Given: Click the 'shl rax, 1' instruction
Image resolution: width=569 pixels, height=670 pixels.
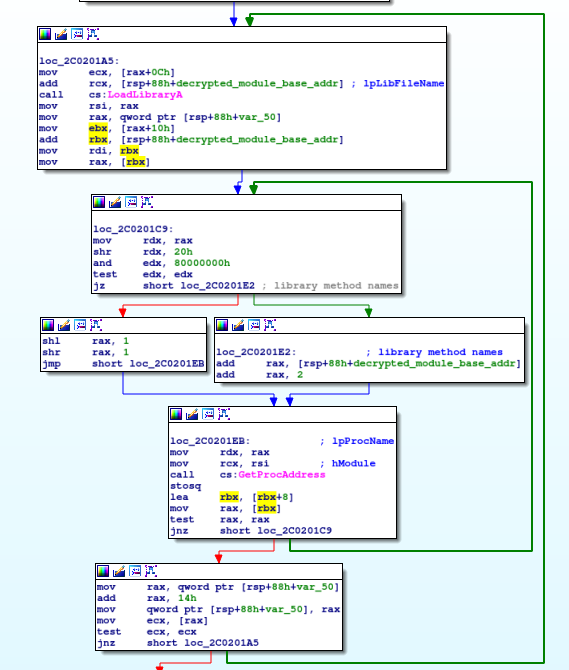Looking at the screenshot, I should click(85, 341).
